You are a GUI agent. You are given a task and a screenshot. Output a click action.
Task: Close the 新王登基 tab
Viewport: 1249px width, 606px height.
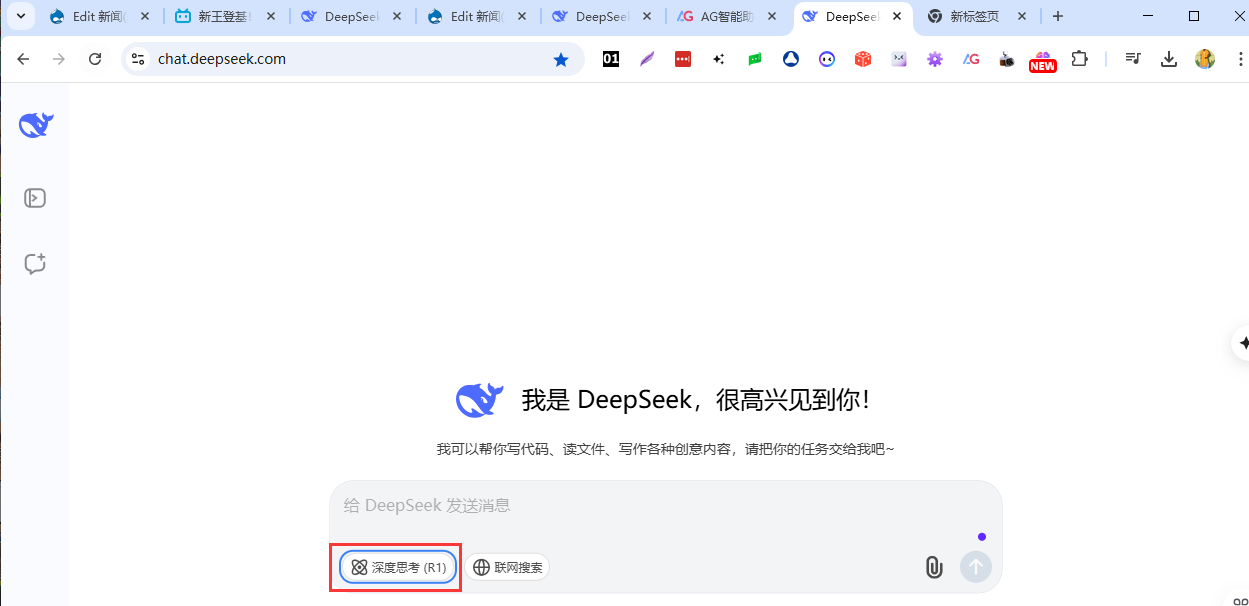click(x=271, y=16)
